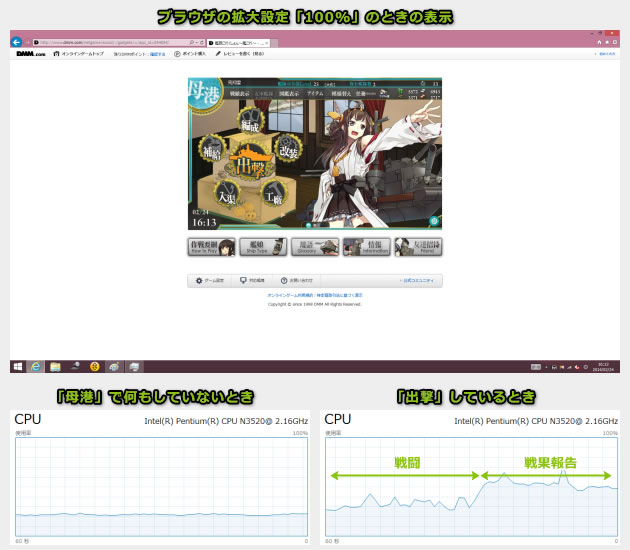The image size is (630, 550).
Task: Click the 確認する points link
Action: tap(158, 54)
